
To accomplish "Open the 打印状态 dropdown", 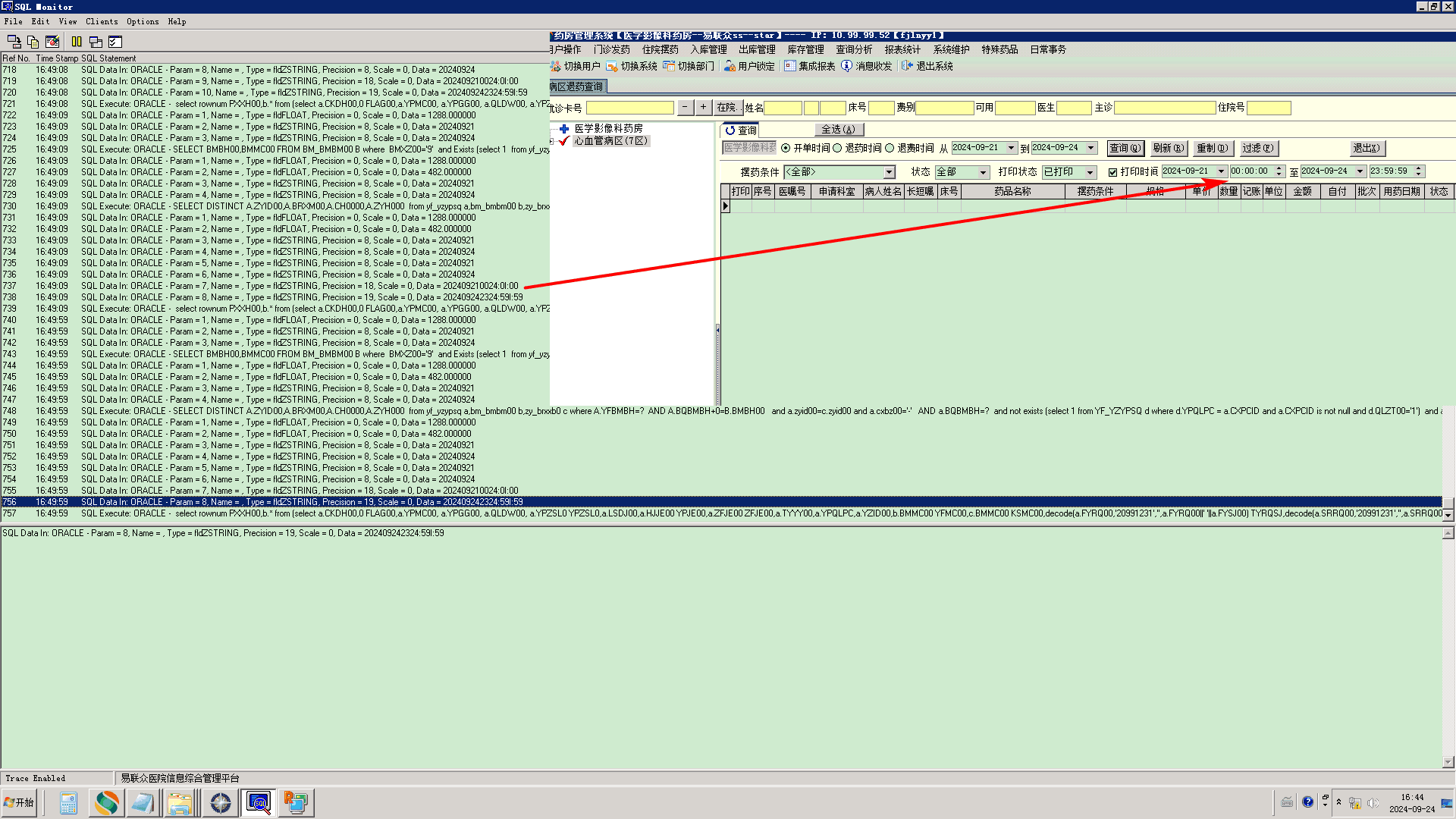I will [1090, 173].
